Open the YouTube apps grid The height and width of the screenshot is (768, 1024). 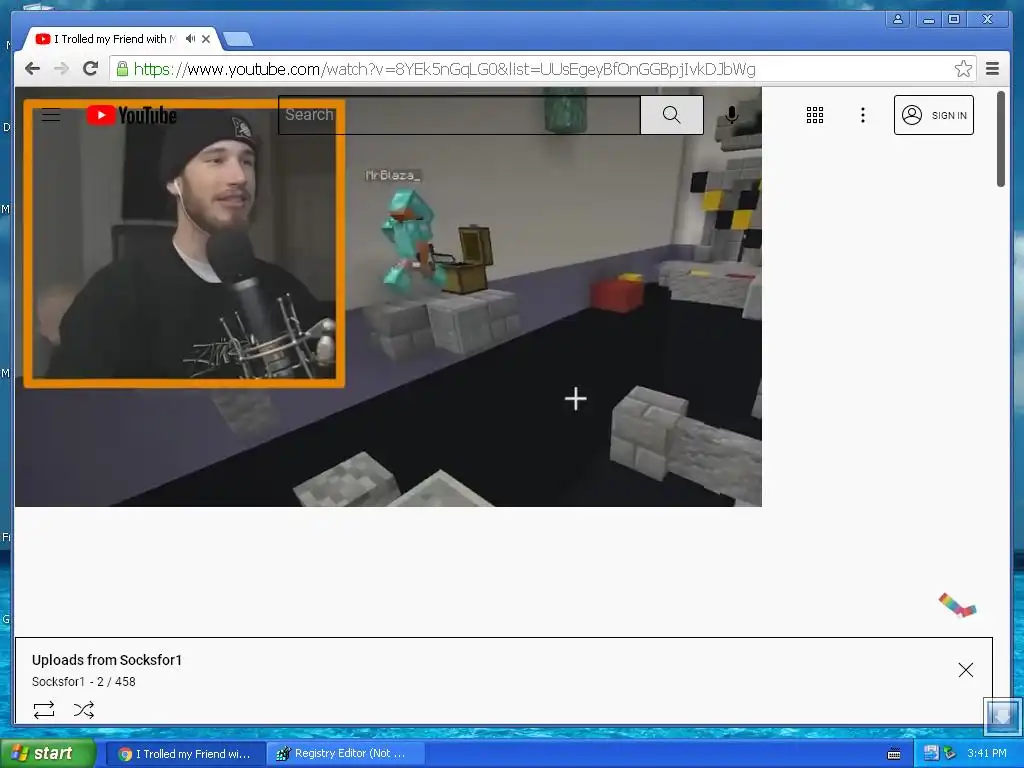click(x=814, y=115)
